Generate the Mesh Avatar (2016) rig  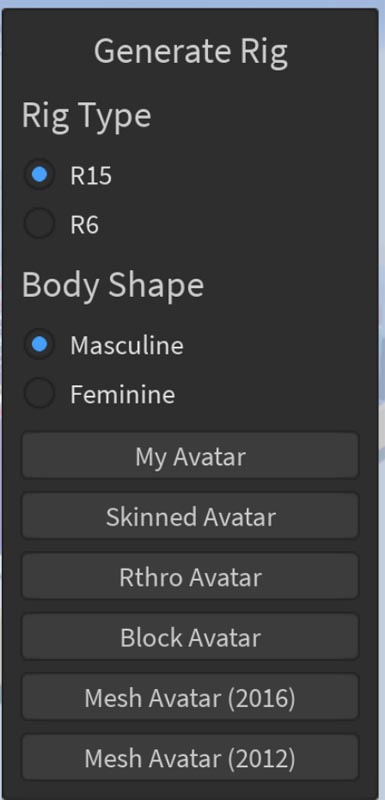pyautogui.click(x=190, y=697)
